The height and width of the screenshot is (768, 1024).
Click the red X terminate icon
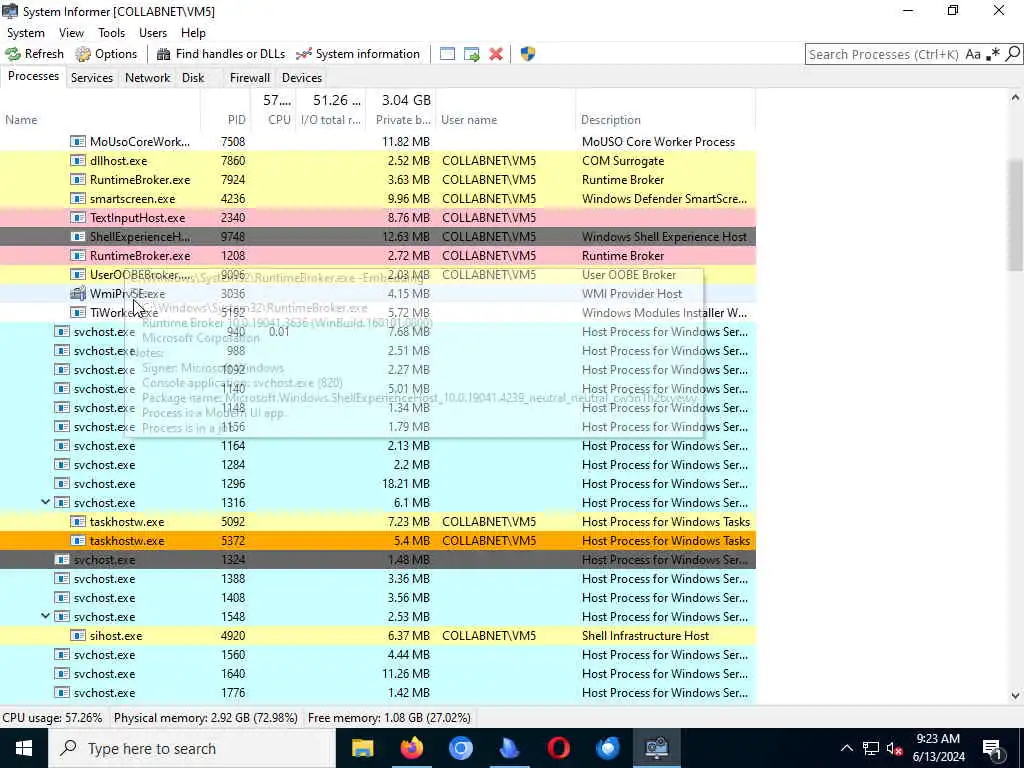(x=496, y=54)
